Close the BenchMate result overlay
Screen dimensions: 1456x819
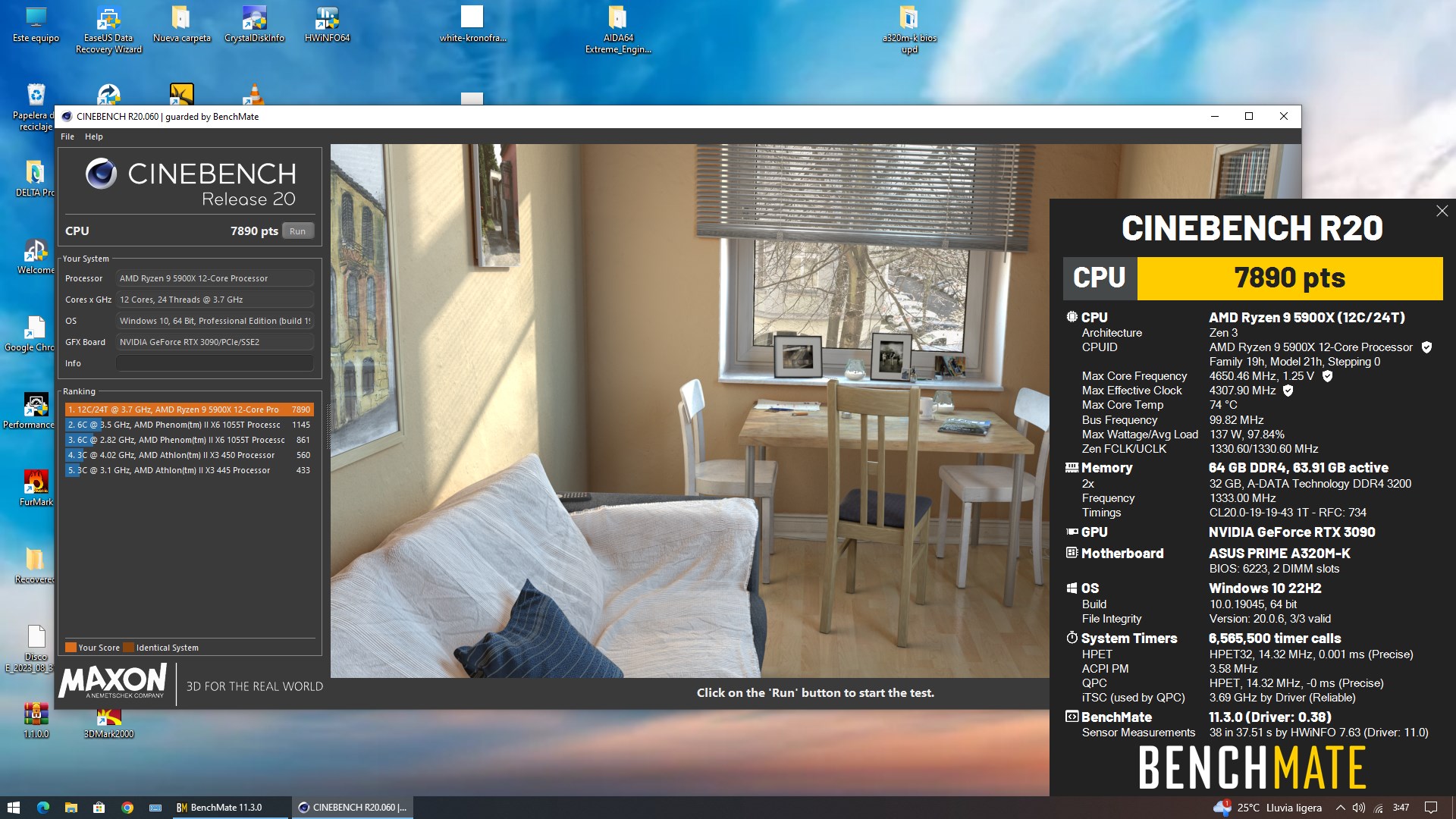(1442, 211)
